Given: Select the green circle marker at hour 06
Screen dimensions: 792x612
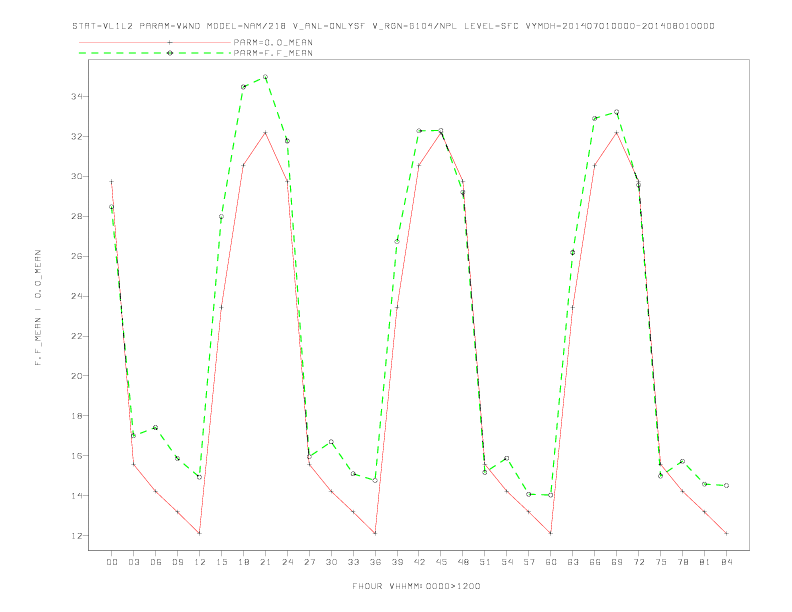Looking at the screenshot, I should click(155, 427).
